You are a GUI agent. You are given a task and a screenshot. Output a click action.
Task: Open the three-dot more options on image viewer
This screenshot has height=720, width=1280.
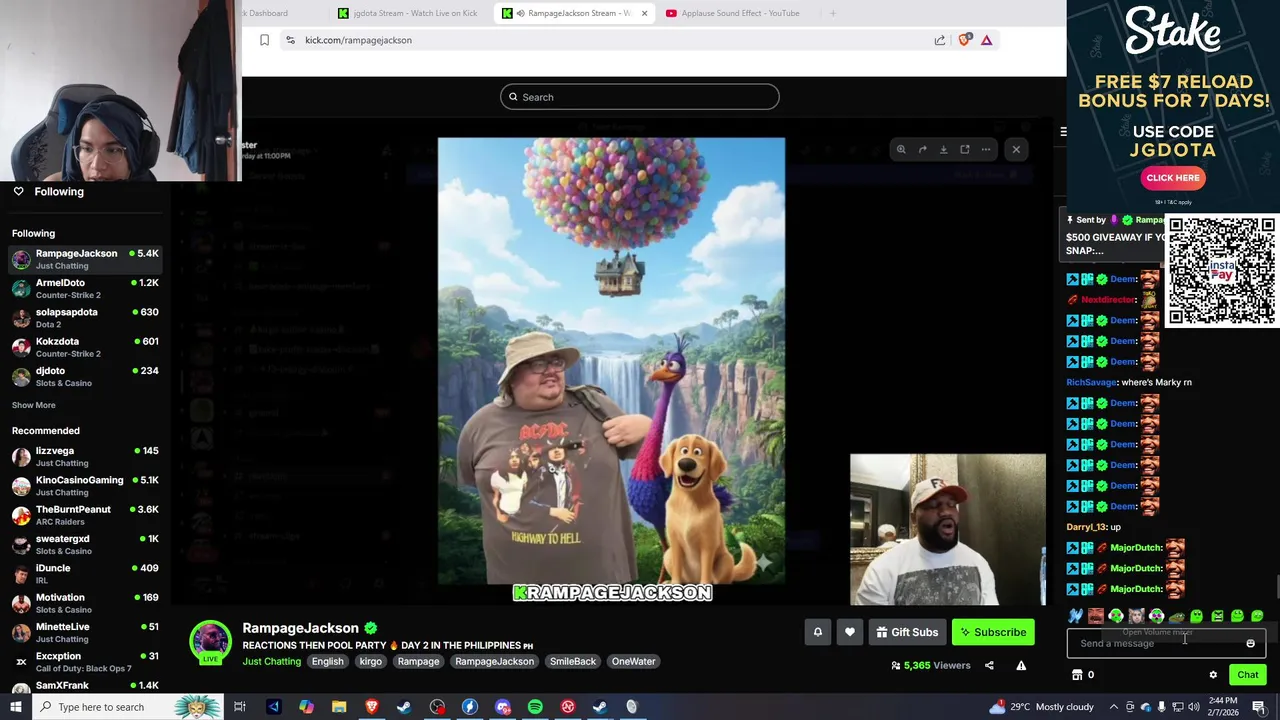point(986,150)
